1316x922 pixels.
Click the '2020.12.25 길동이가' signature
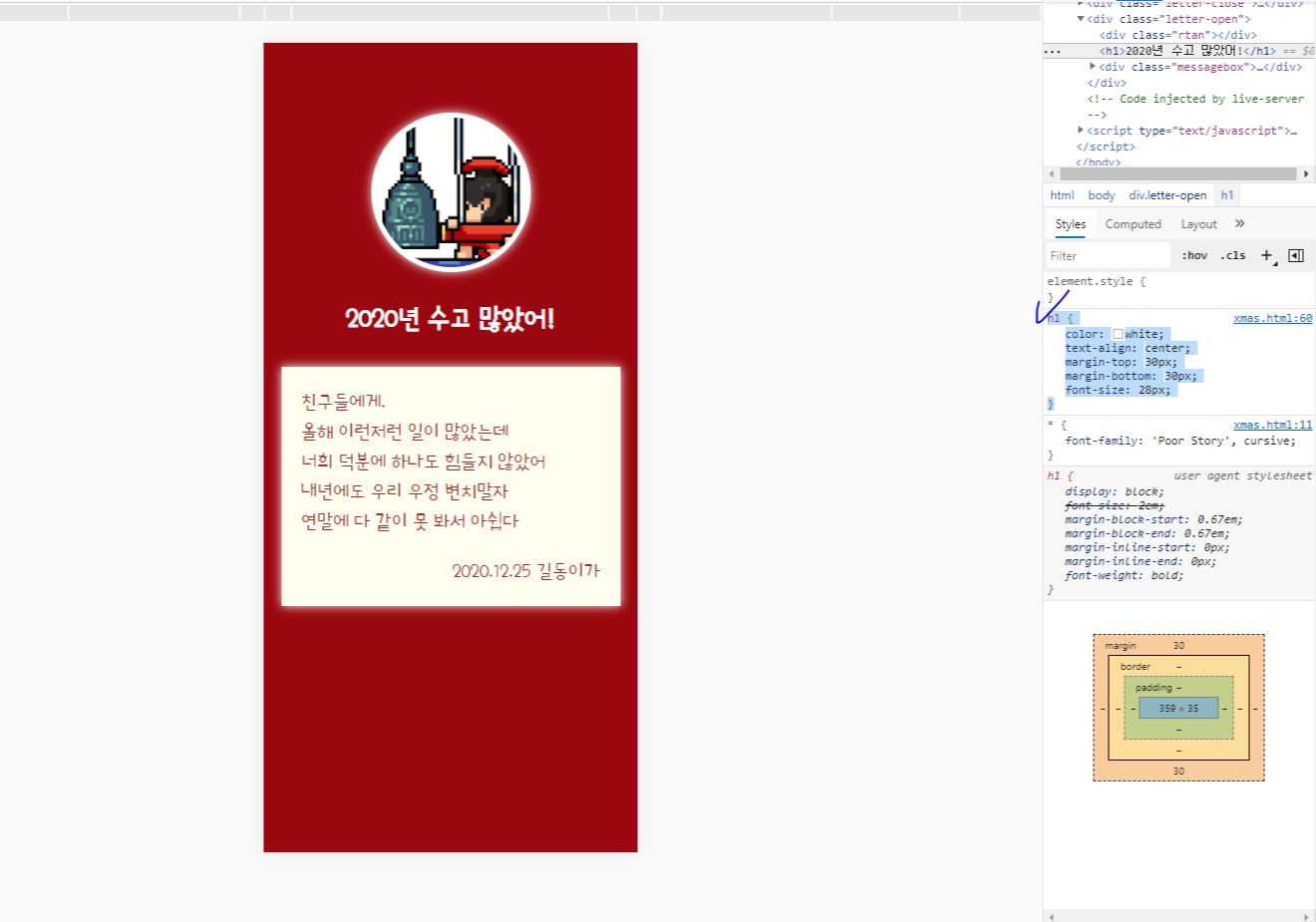click(525, 570)
